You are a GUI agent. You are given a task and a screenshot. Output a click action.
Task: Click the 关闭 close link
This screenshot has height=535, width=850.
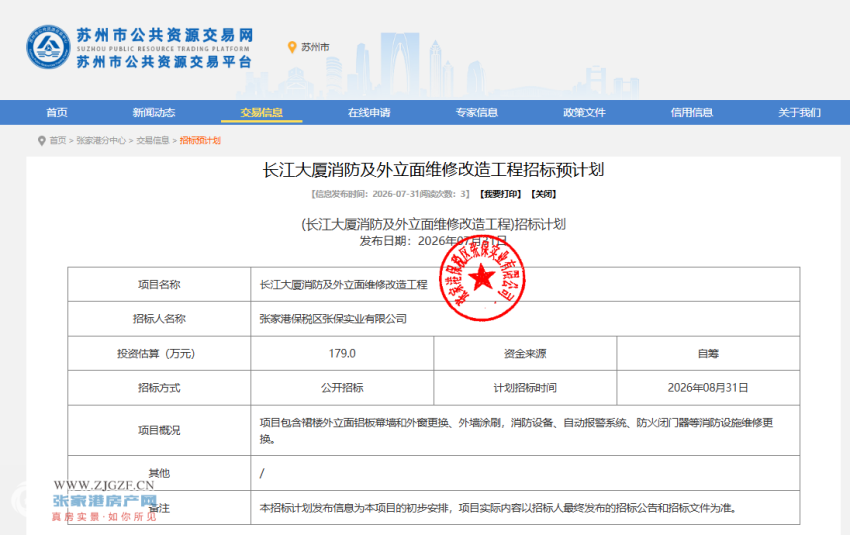pos(544,194)
